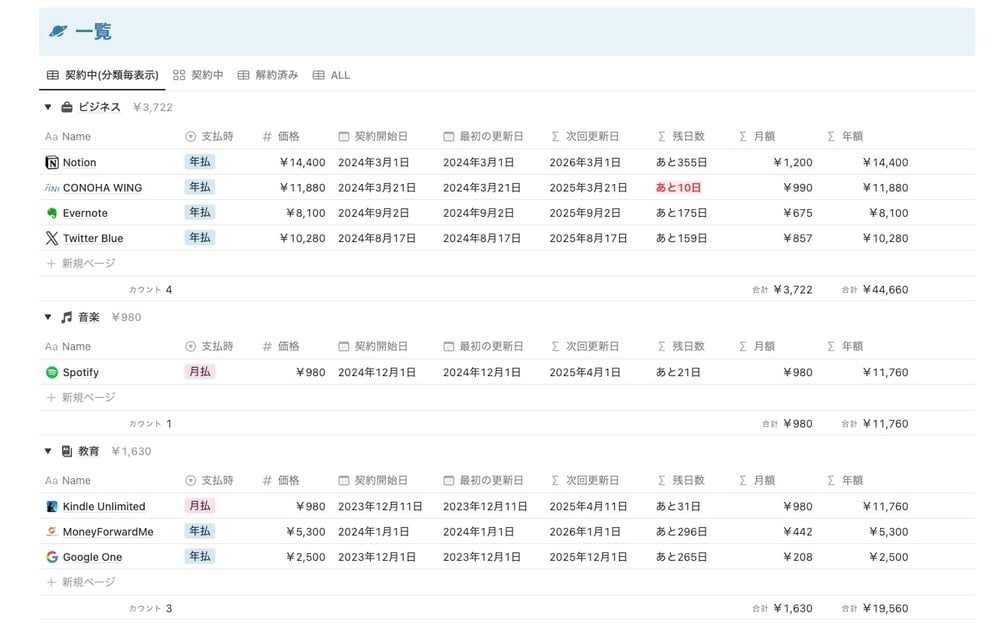The height and width of the screenshot is (626, 1005).
Task: Collapse the 音楽 group triangle
Action: click(48, 317)
